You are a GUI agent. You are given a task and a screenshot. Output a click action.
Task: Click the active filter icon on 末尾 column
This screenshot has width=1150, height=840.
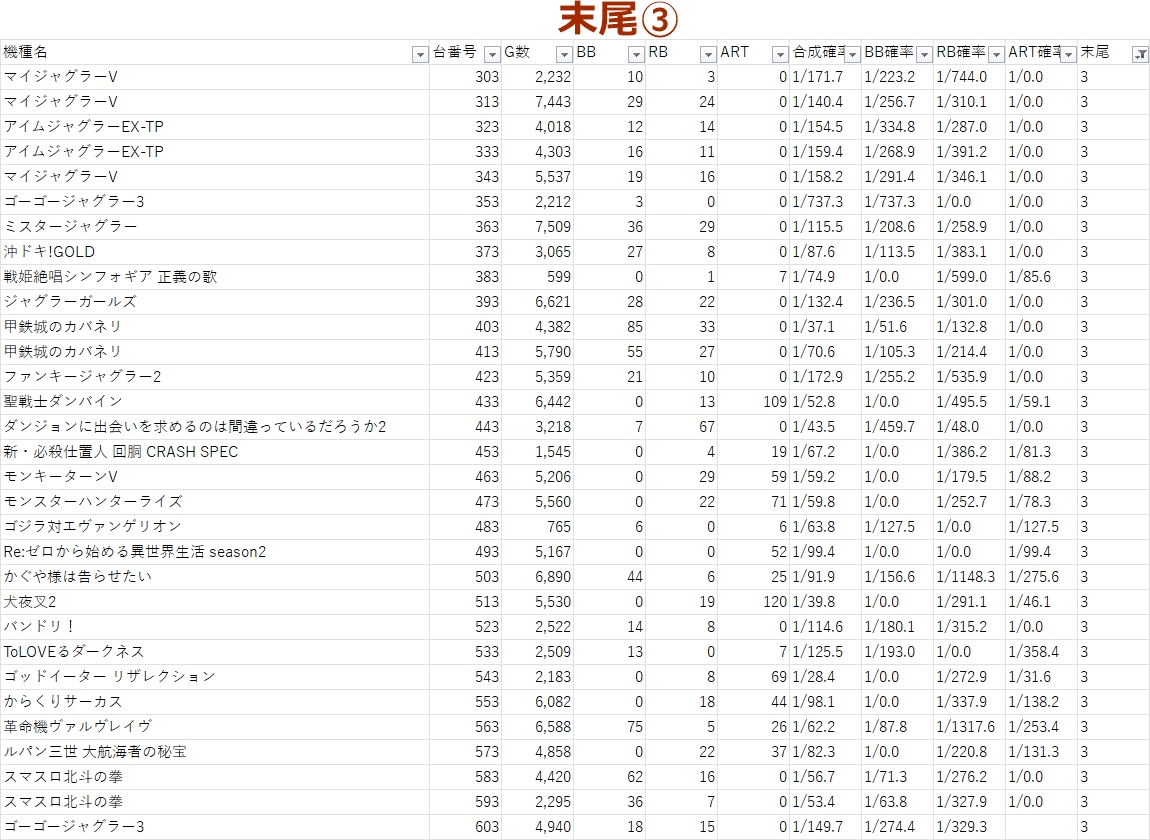coord(1140,54)
